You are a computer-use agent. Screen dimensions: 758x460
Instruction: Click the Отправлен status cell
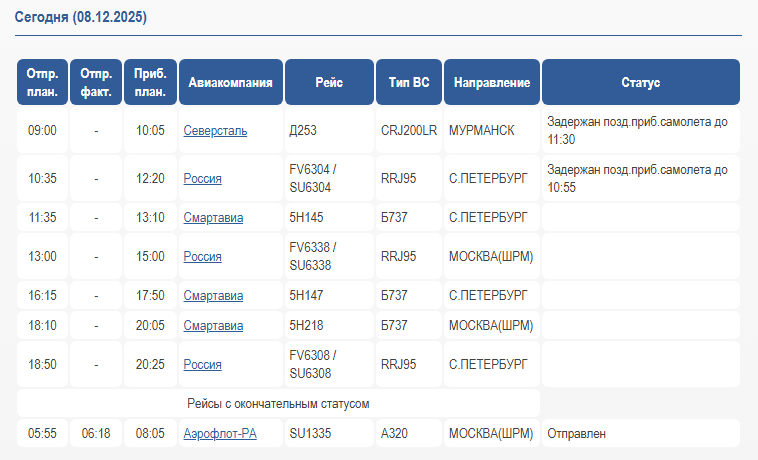coord(577,434)
